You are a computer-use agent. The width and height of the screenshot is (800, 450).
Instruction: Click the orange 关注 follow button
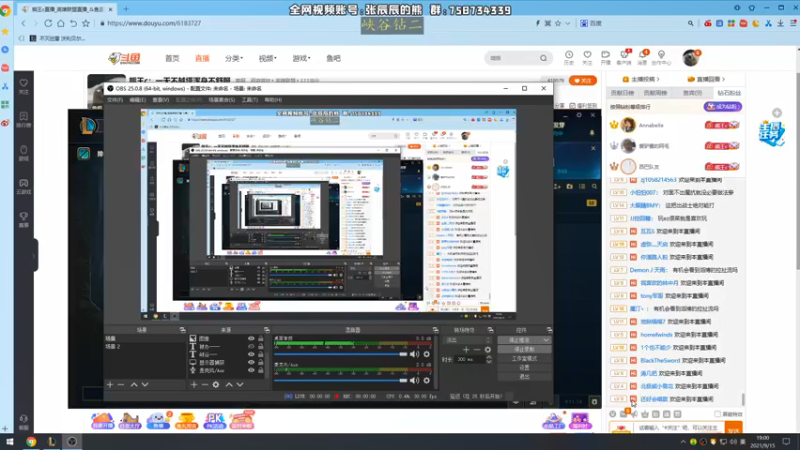(x=583, y=81)
